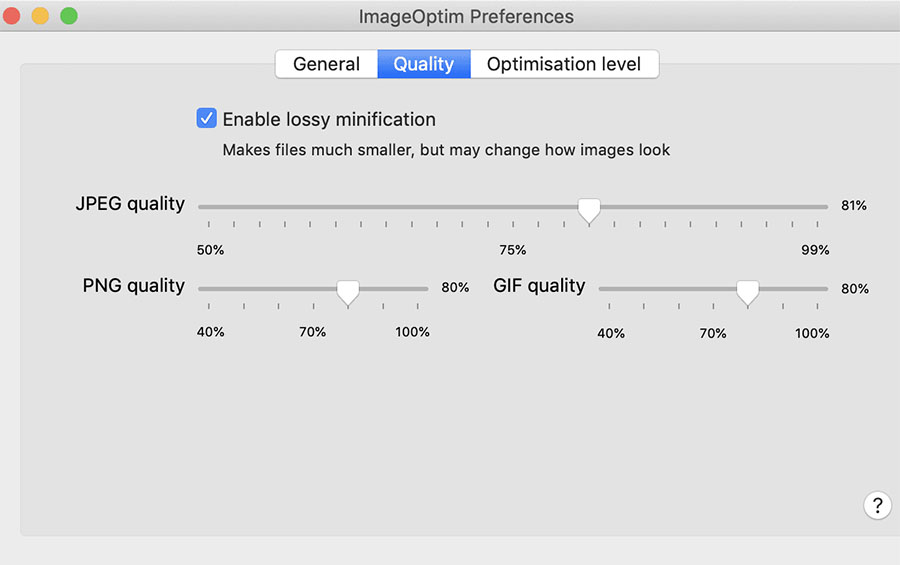900x565 pixels.
Task: Click the ImageOptim Preferences title bar text
Action: pyautogui.click(x=466, y=17)
